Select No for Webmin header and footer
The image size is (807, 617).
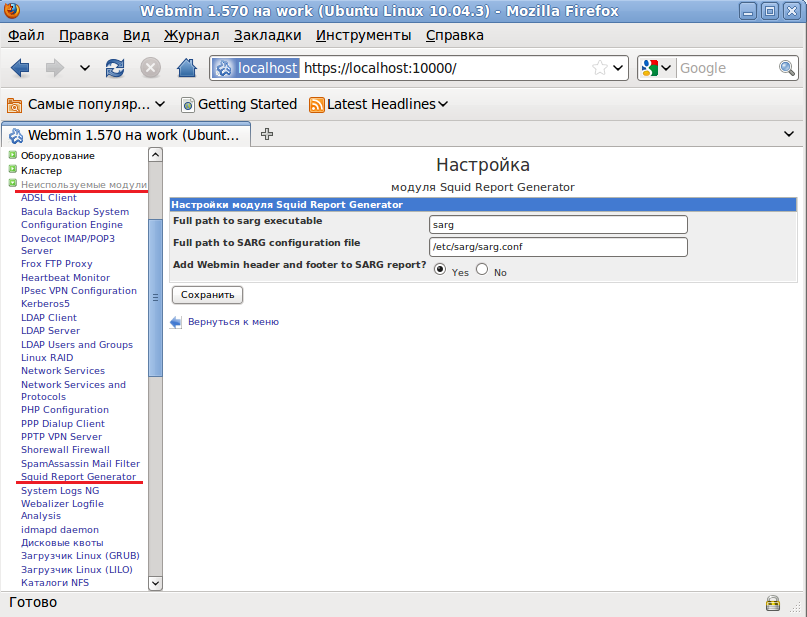click(x=482, y=269)
